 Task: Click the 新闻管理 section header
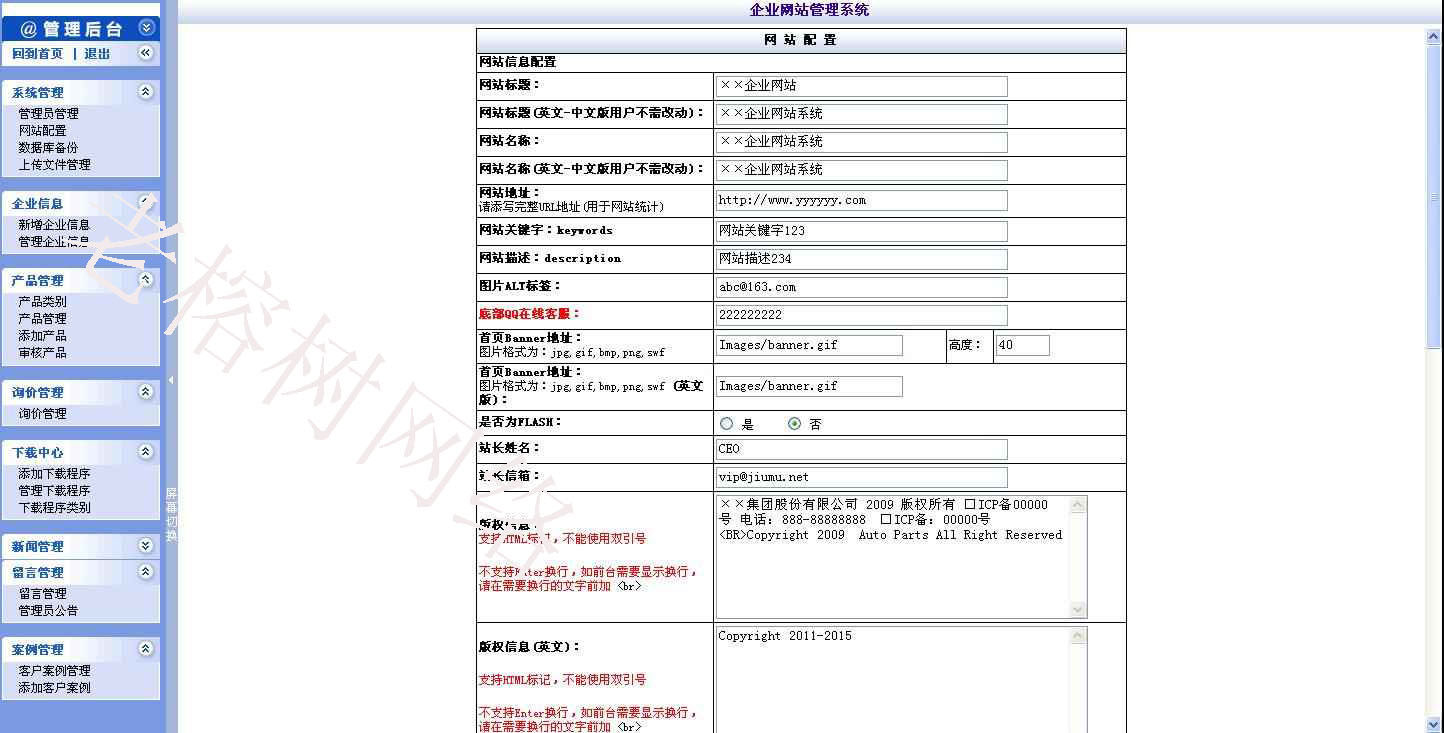click(80, 546)
